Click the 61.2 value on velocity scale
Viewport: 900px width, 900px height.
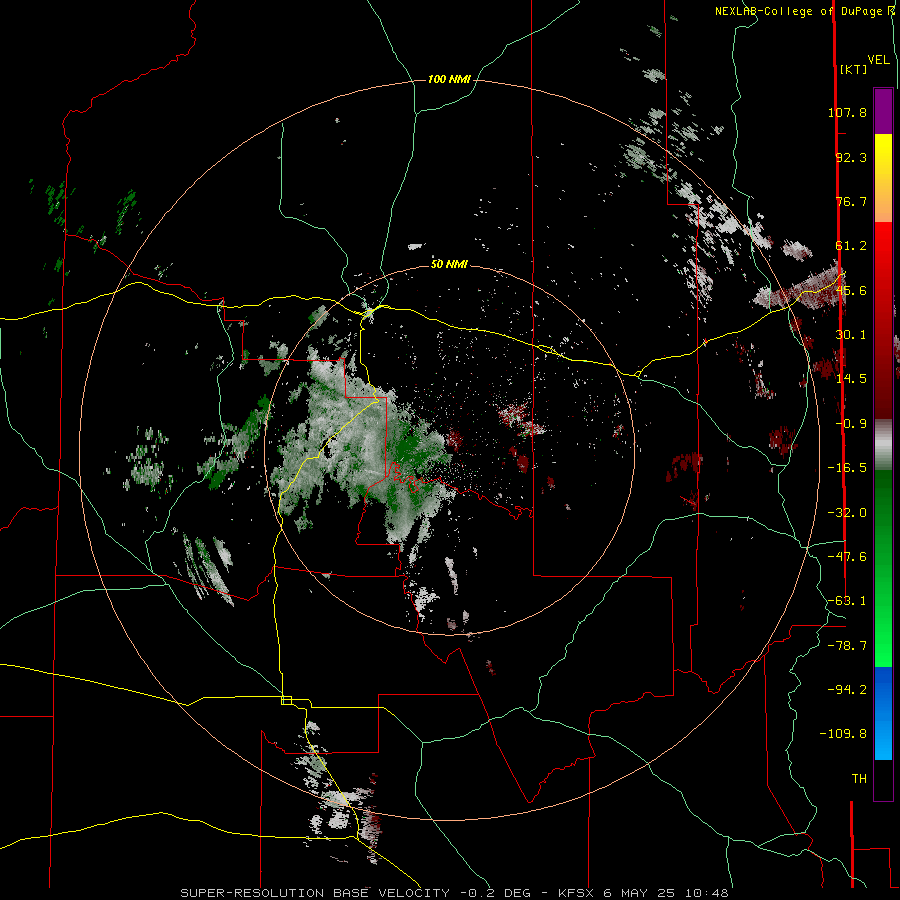pyautogui.click(x=851, y=246)
